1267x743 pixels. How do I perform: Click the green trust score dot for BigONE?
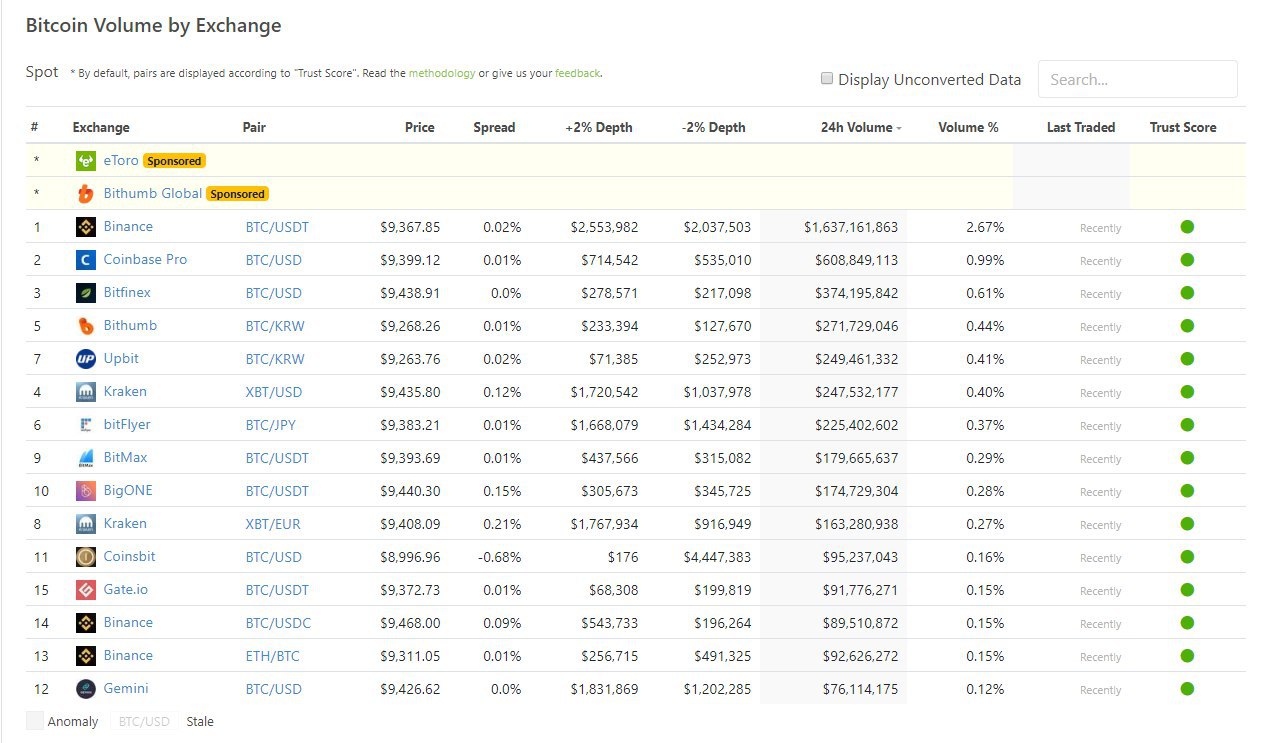[1187, 491]
